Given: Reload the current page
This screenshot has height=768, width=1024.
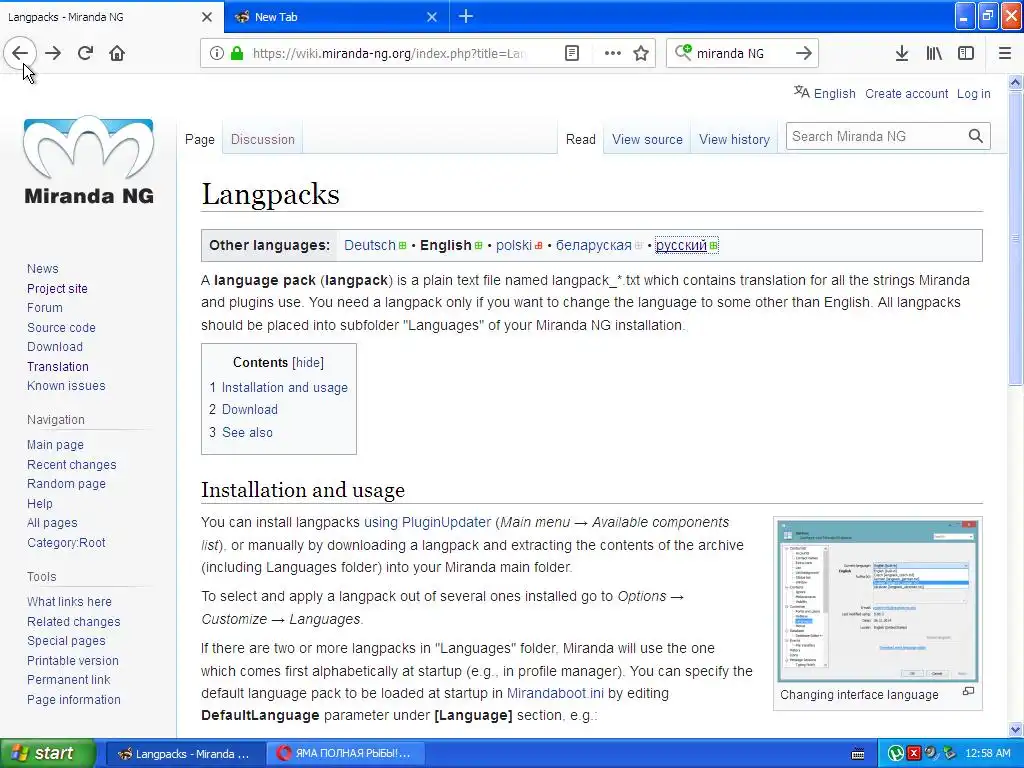Looking at the screenshot, I should point(85,53).
